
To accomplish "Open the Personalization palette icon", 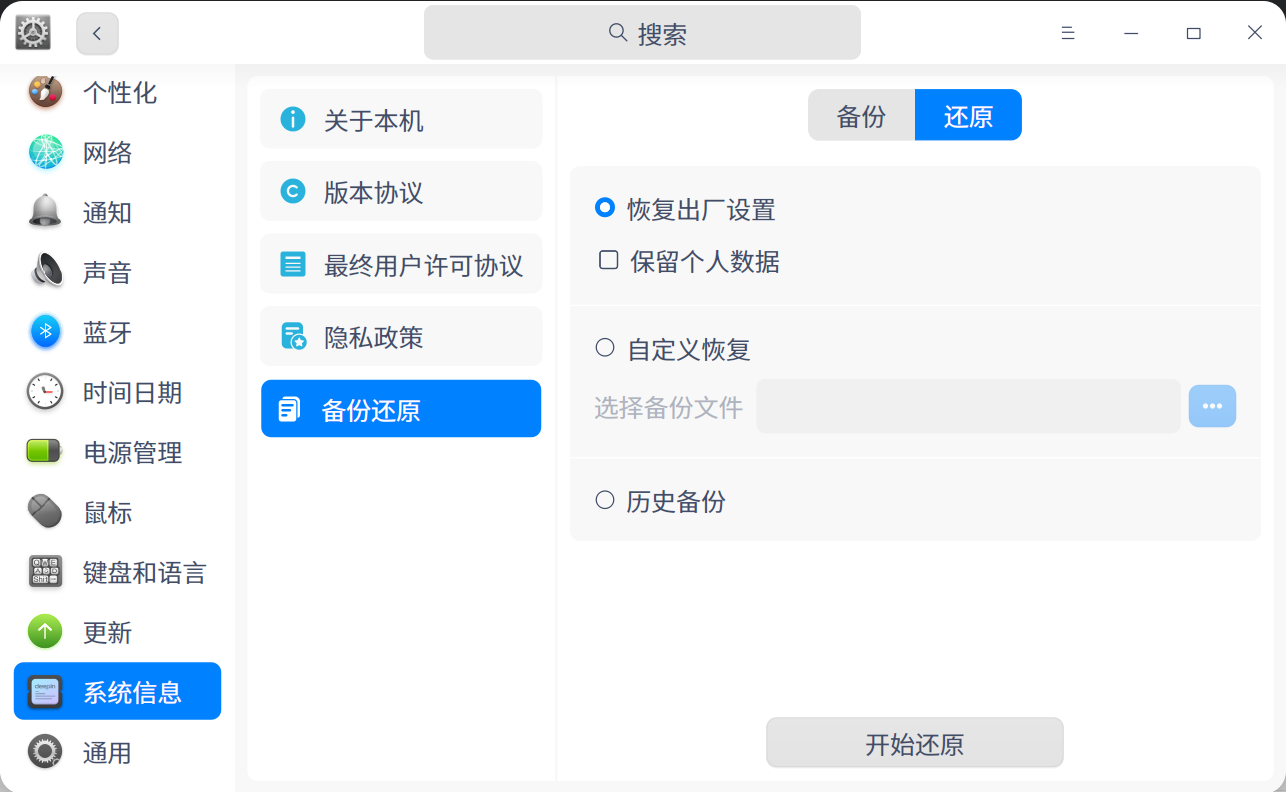I will pos(45,93).
